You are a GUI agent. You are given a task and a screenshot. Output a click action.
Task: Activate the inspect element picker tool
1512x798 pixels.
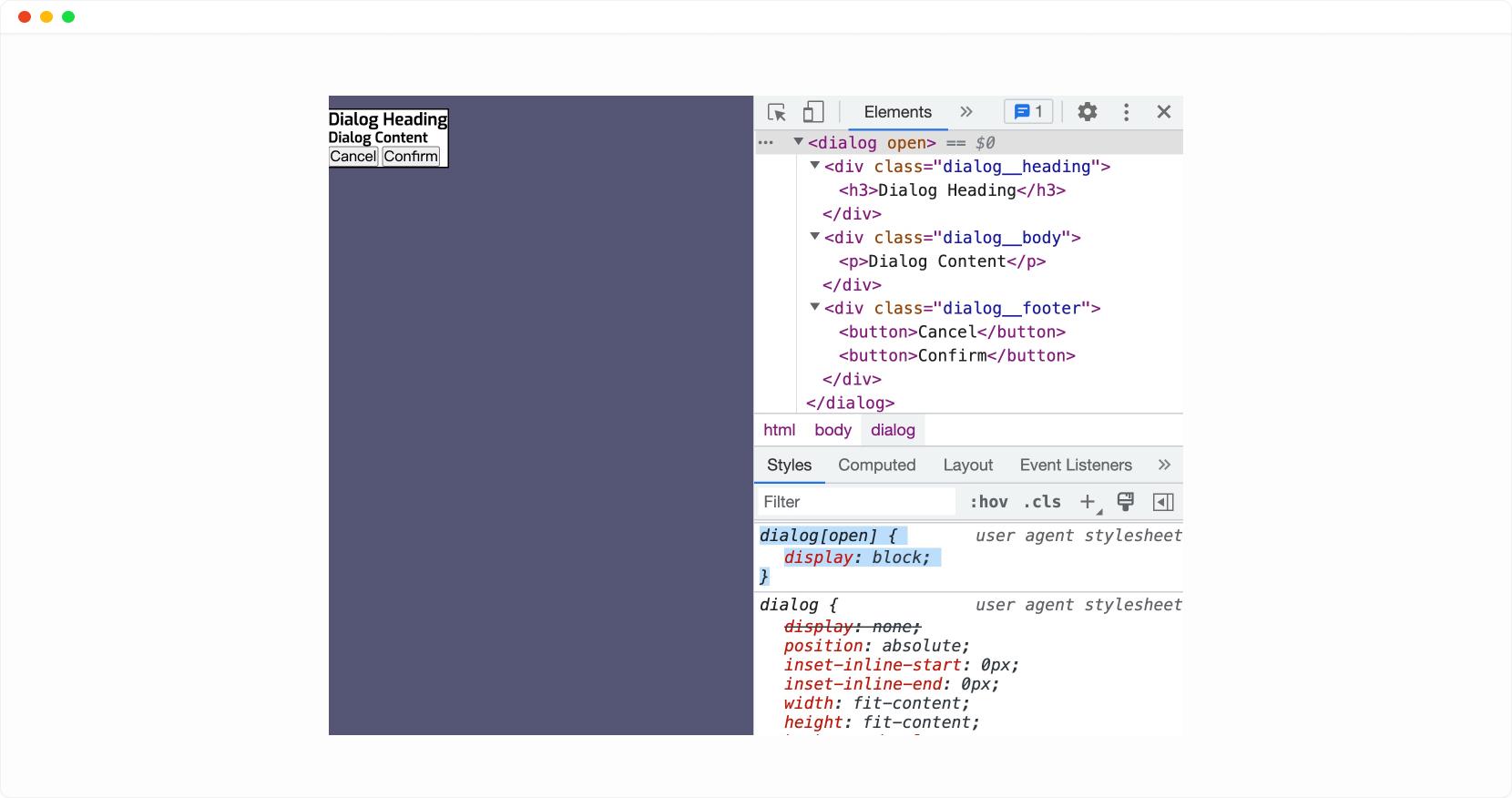pos(777,112)
